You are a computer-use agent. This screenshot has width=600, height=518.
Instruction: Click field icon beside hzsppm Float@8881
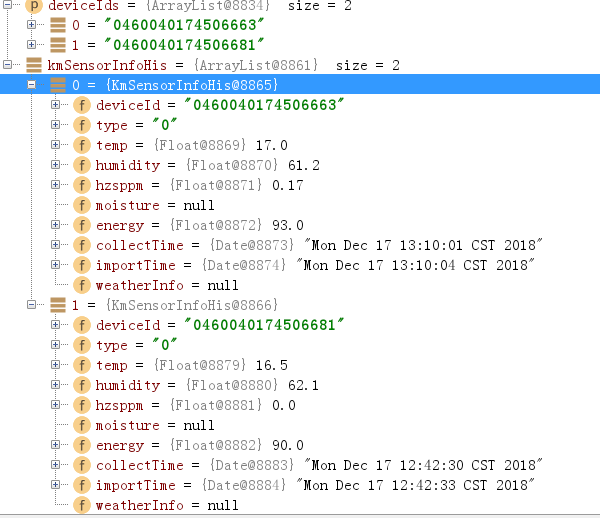82,405
